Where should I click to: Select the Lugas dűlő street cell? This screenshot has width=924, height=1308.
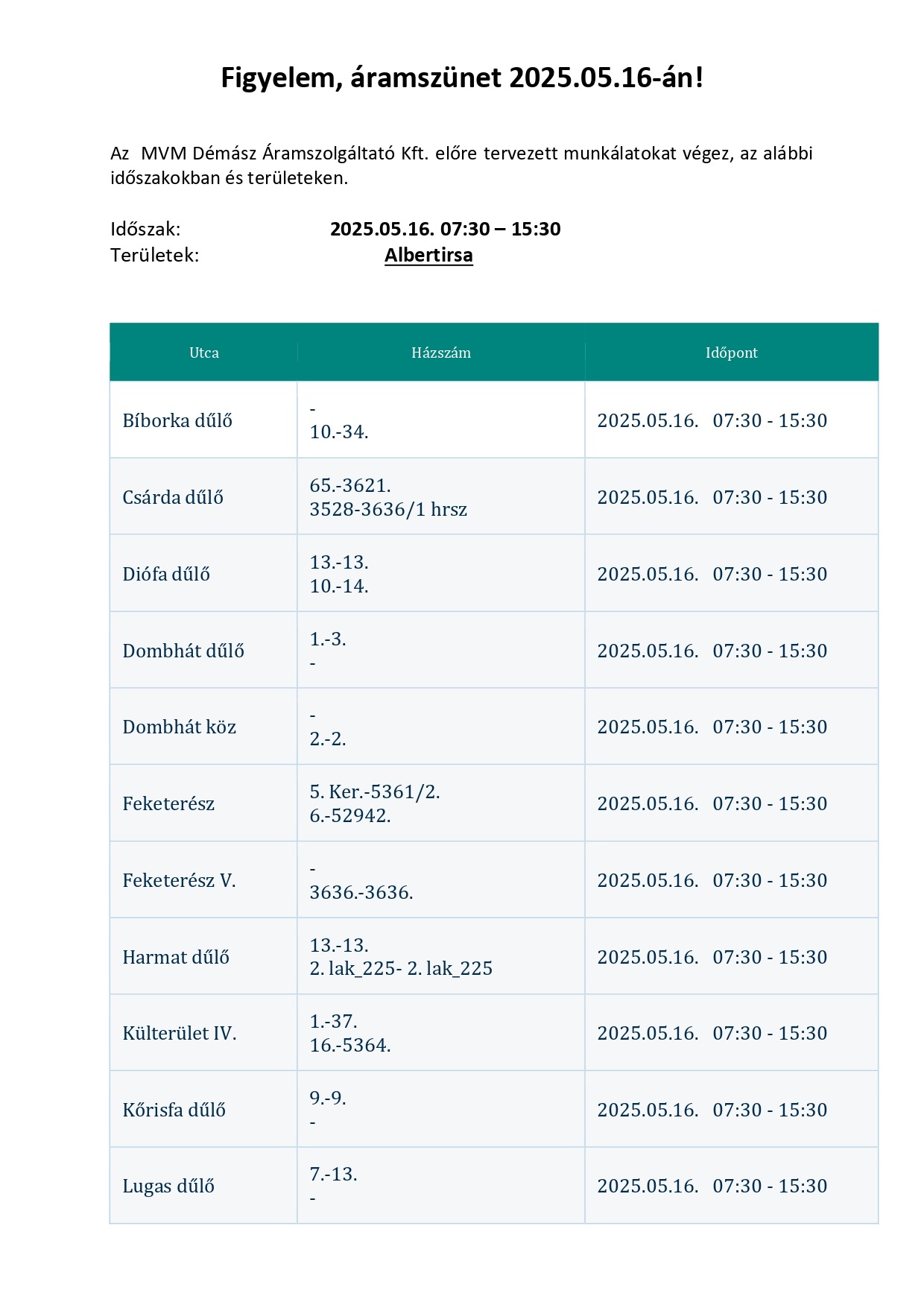pos(203,1186)
